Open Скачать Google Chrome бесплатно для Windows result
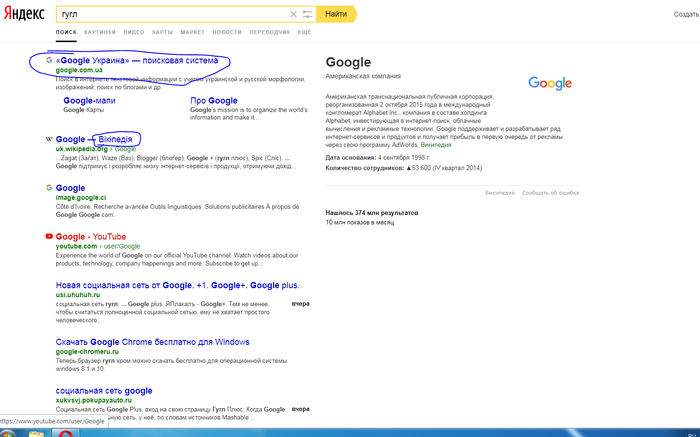Image resolution: width=700 pixels, height=437 pixels. pyautogui.click(x=153, y=342)
